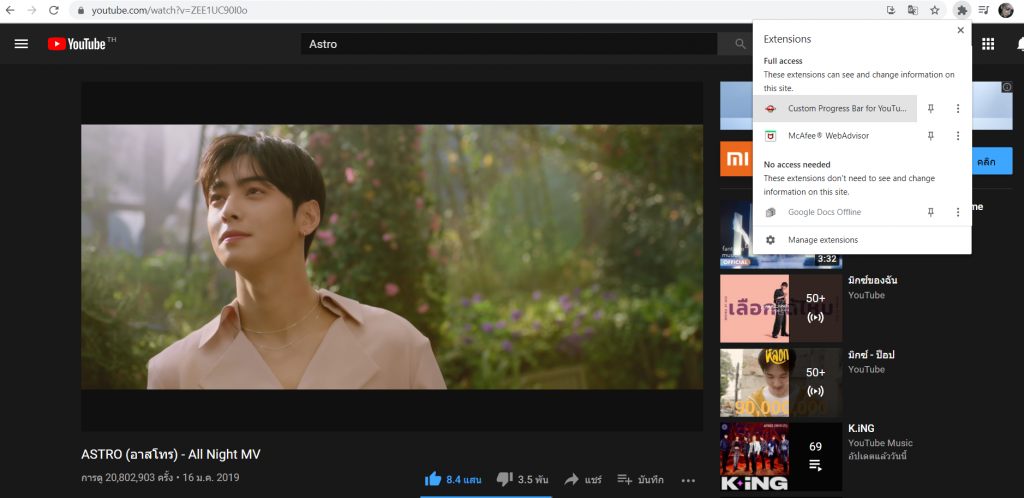Select Google Docs Offline extension

coord(835,212)
